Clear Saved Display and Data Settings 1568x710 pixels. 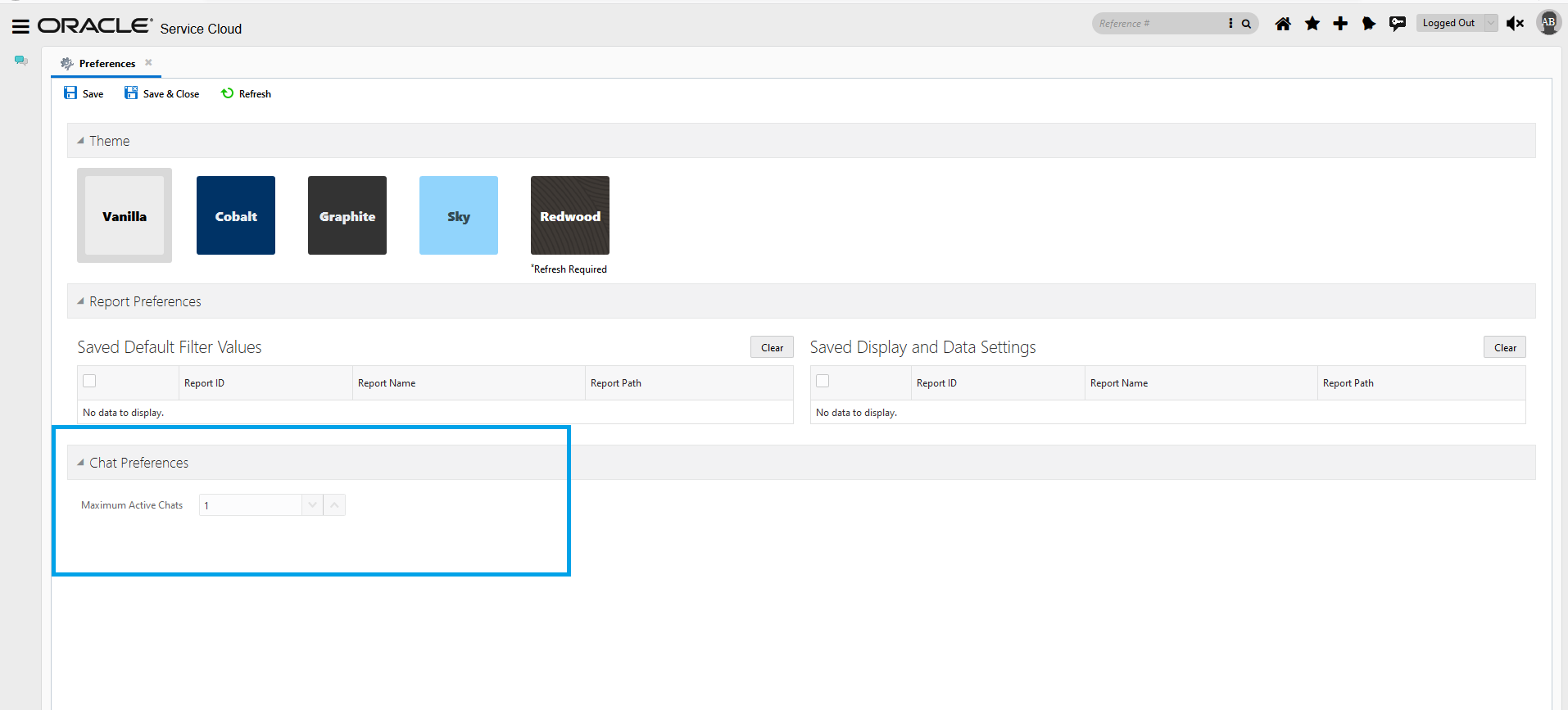[x=1505, y=347]
